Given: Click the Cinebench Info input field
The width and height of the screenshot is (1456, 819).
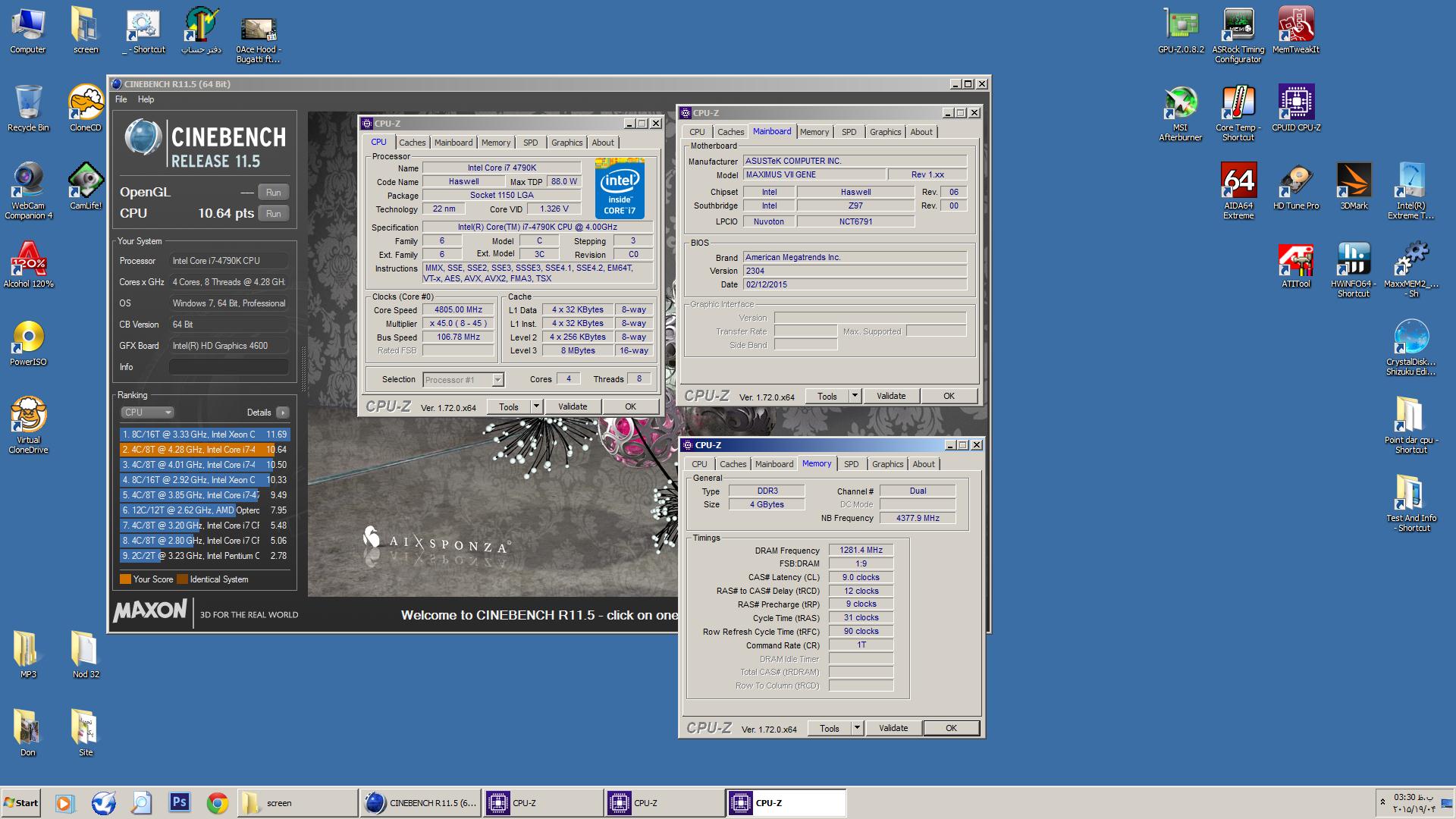Looking at the screenshot, I should (x=228, y=367).
